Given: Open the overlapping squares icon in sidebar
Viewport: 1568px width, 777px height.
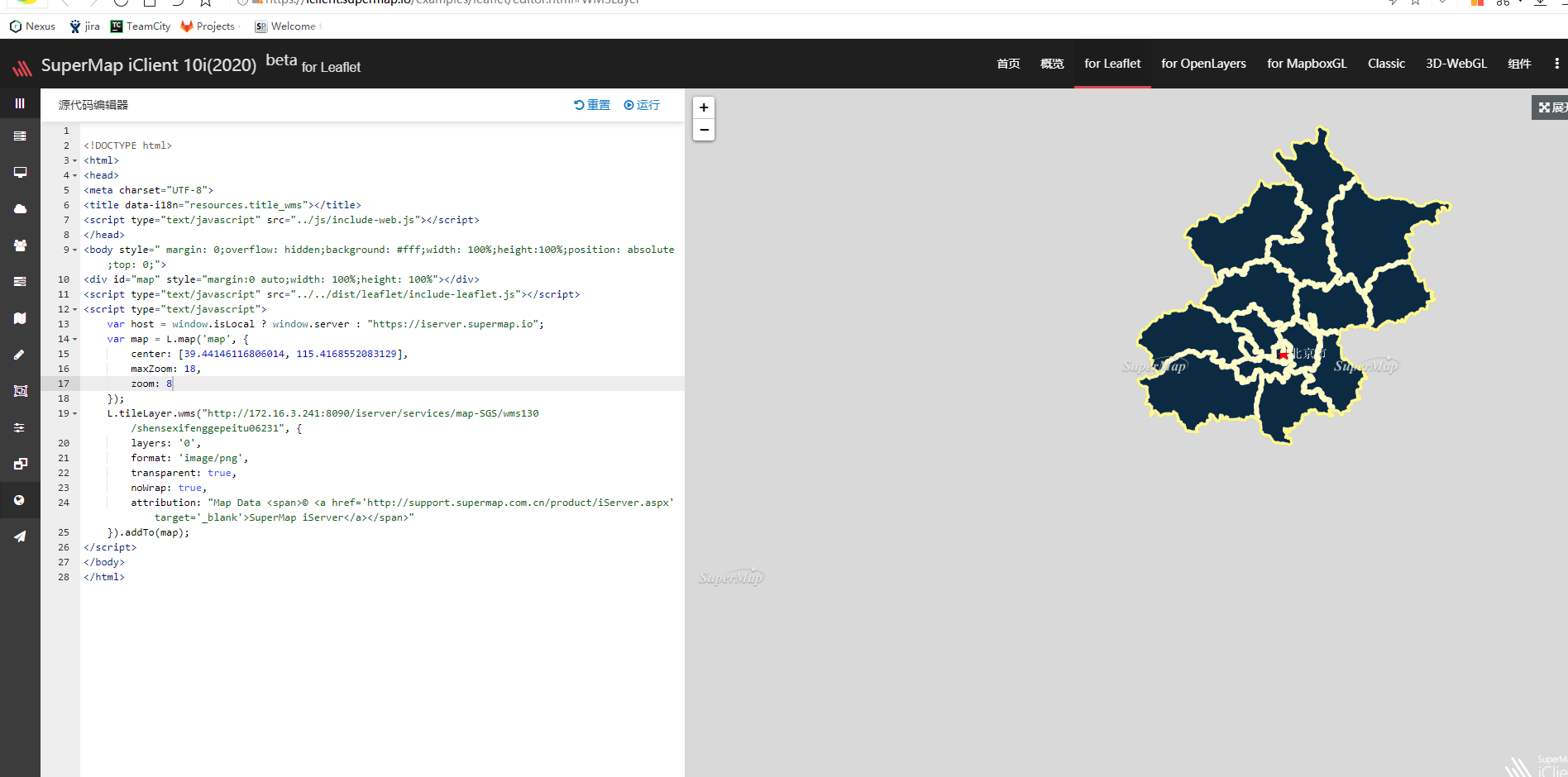Looking at the screenshot, I should [x=20, y=464].
